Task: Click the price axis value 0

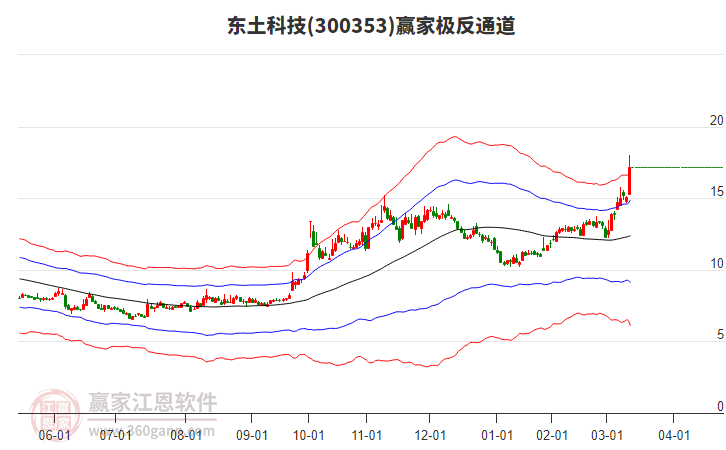Action: point(720,406)
